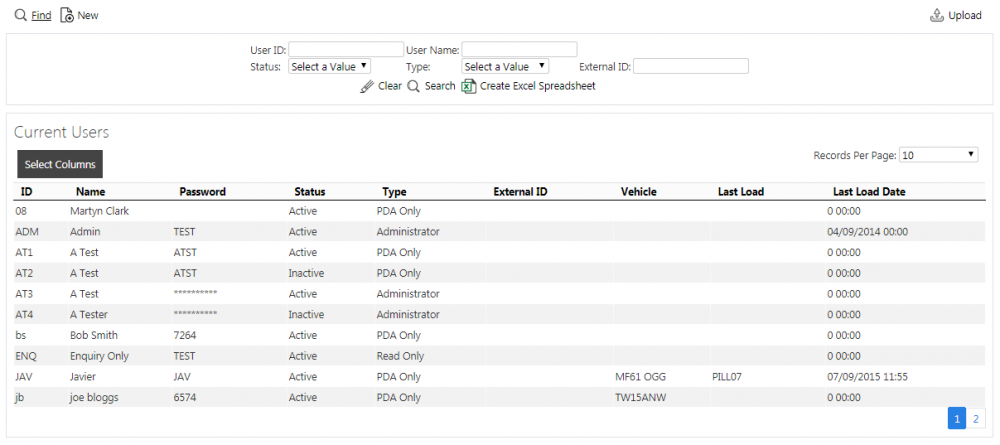Sort by the Name column header
Screen dimensions: 1000x445
coord(91,191)
